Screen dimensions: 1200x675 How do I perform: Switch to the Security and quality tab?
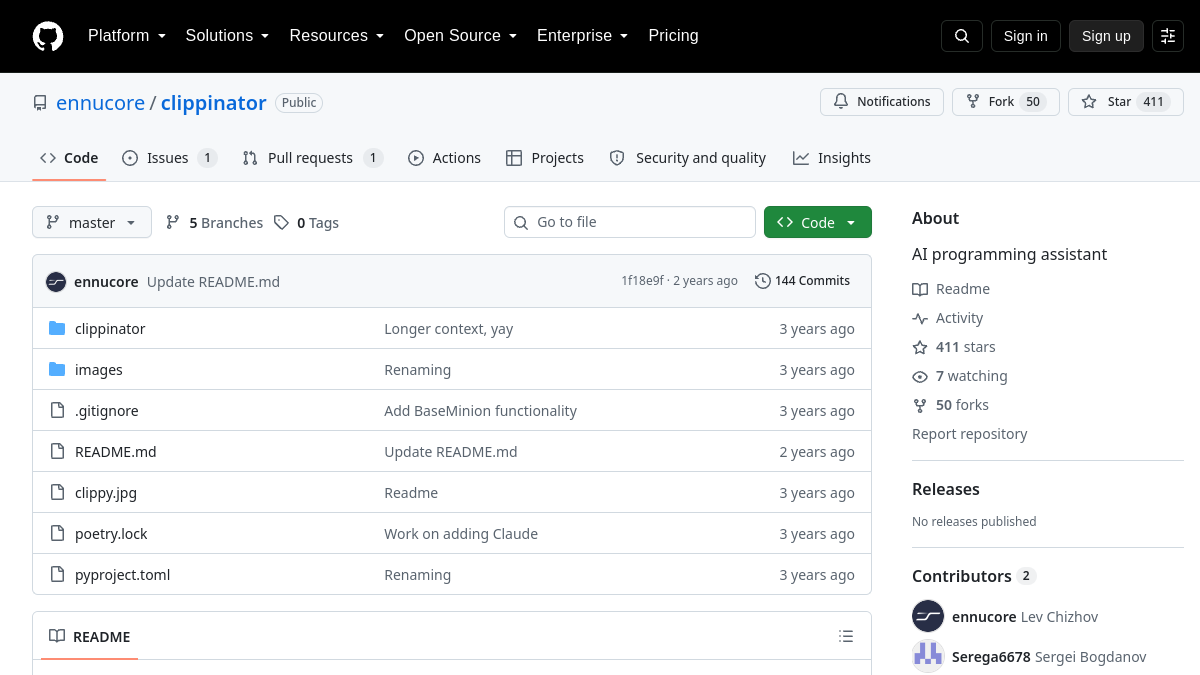point(688,158)
